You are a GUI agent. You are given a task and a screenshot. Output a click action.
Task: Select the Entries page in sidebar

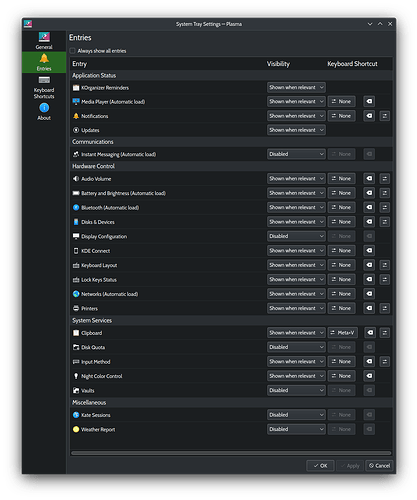coord(44,62)
